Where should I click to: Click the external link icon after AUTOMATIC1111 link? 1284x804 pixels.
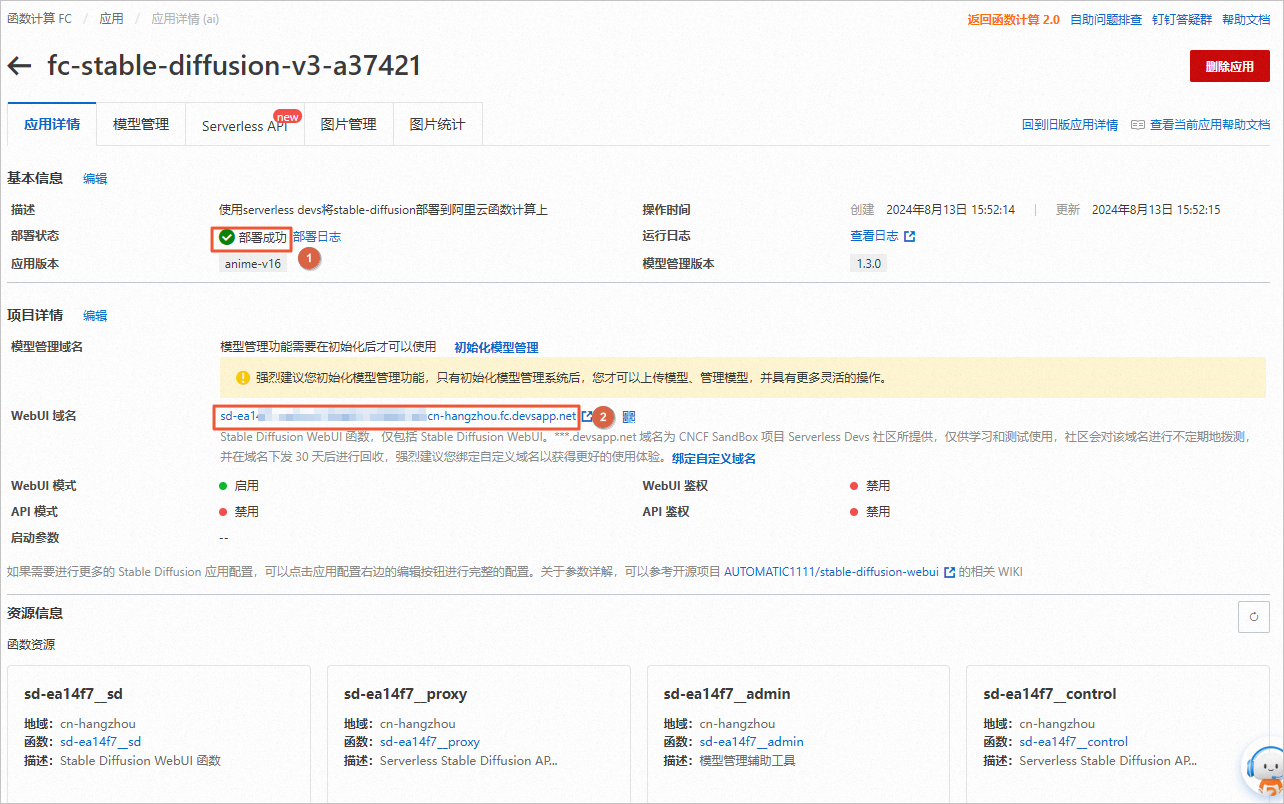click(949, 572)
